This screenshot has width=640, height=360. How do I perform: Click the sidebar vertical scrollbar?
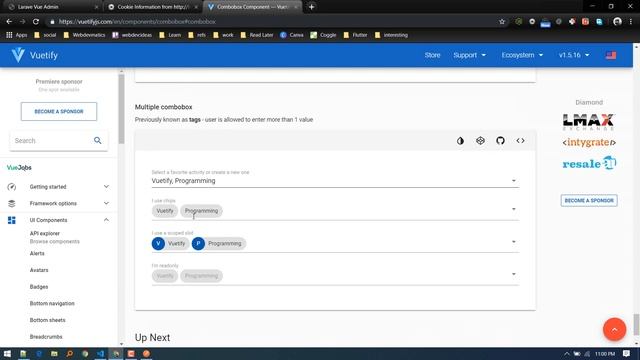tap(121, 108)
